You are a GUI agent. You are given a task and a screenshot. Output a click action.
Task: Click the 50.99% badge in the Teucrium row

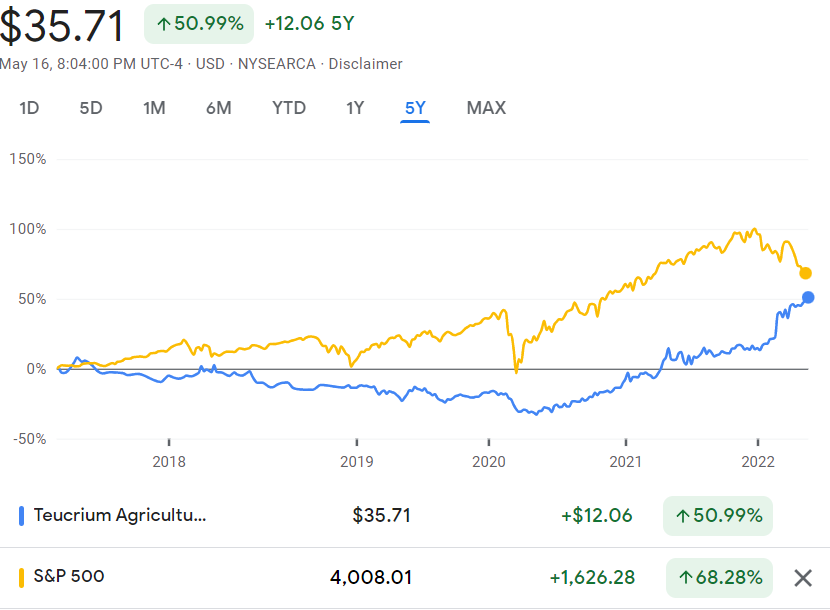(x=717, y=516)
